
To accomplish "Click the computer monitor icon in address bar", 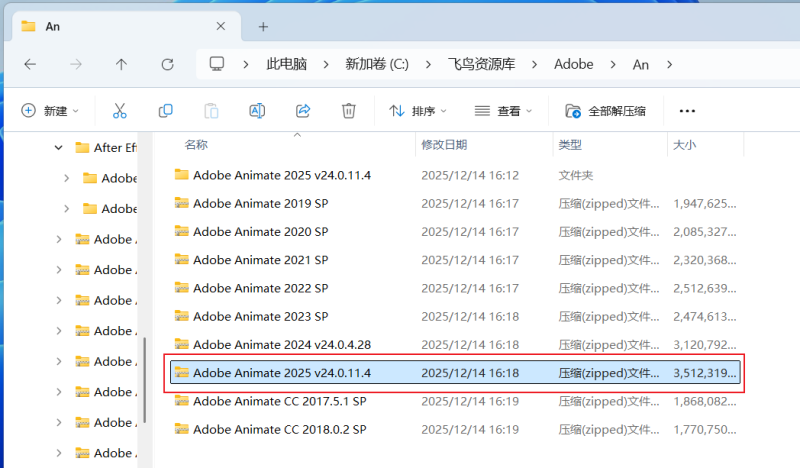I will tap(217, 64).
